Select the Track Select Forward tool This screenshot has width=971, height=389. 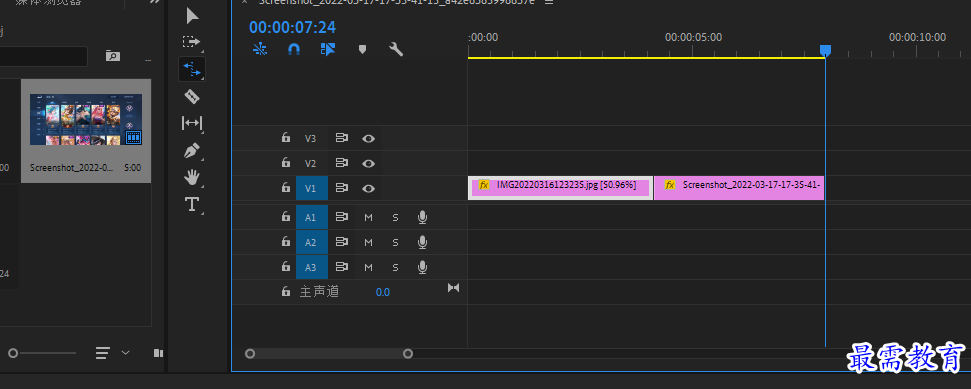(x=191, y=42)
